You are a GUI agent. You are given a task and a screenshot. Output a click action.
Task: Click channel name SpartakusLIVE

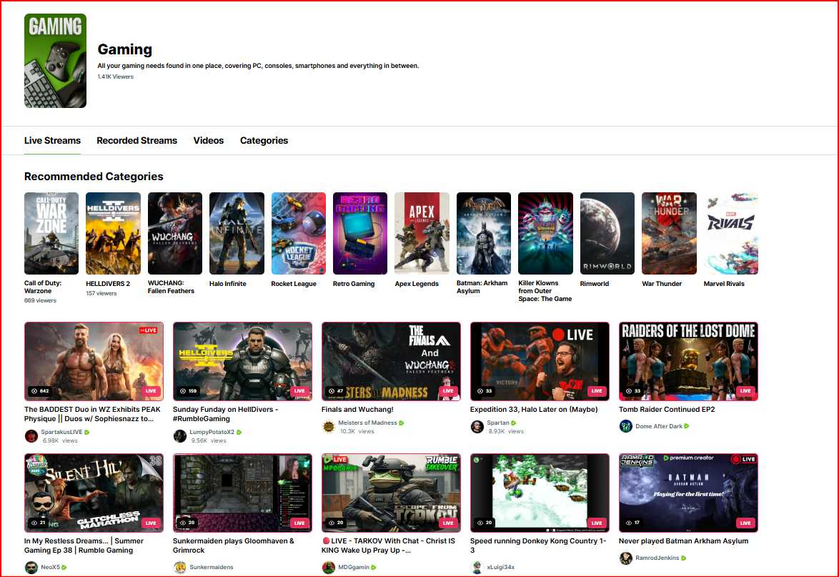62,432
